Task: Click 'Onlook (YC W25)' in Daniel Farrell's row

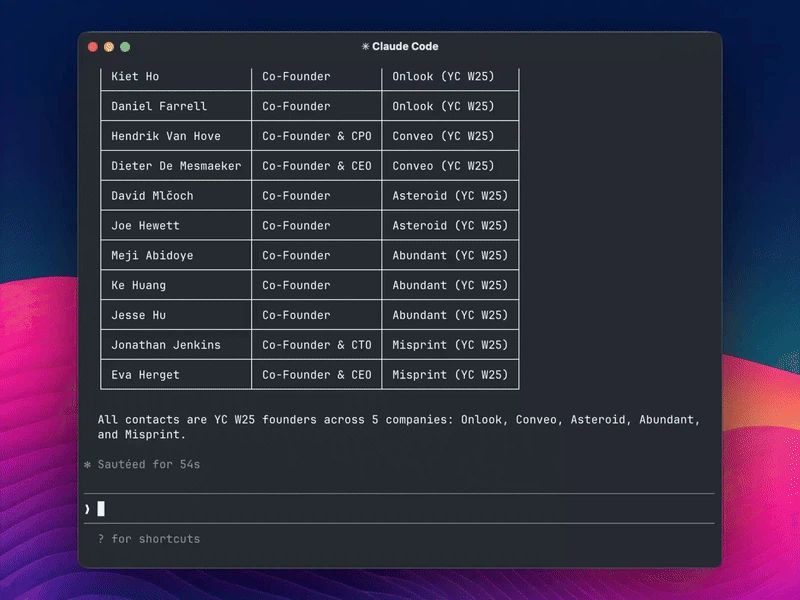Action: tap(443, 106)
